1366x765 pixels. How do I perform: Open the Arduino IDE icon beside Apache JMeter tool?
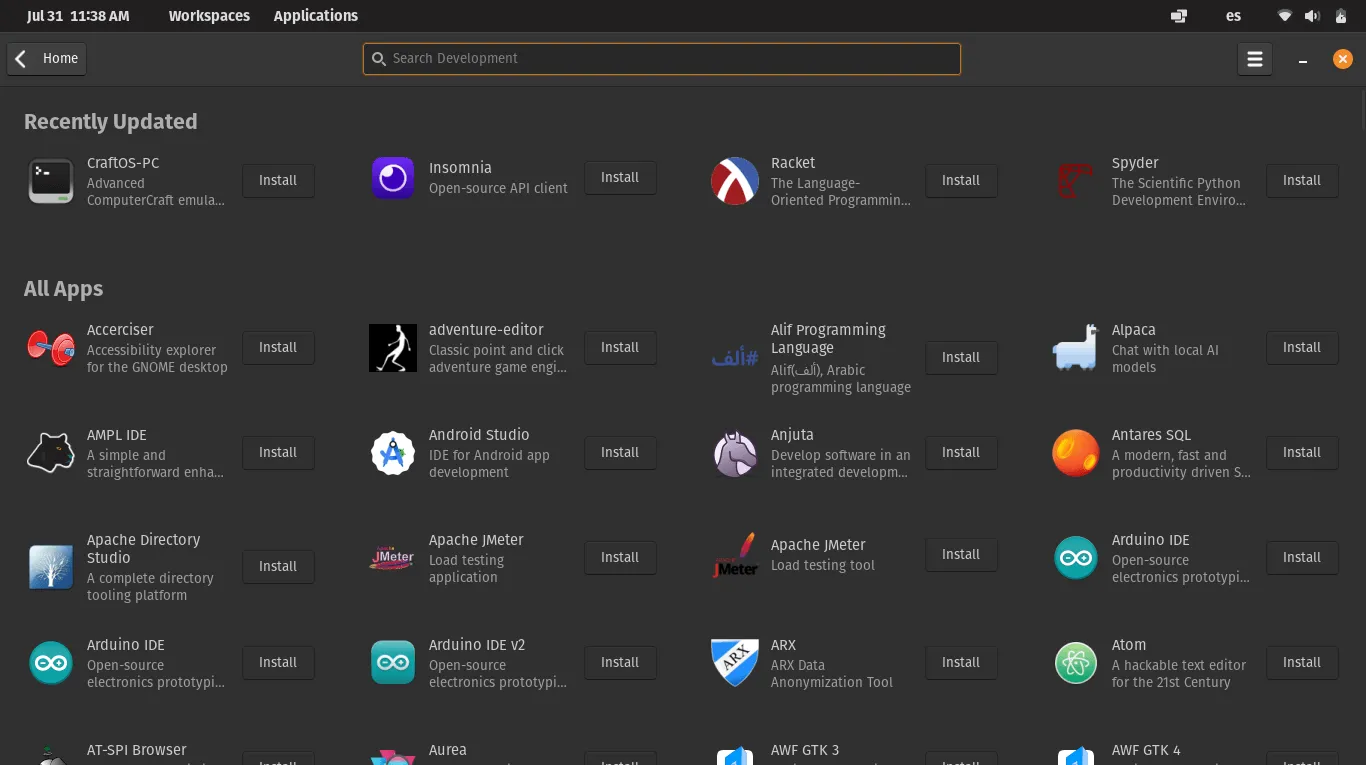coord(1075,558)
